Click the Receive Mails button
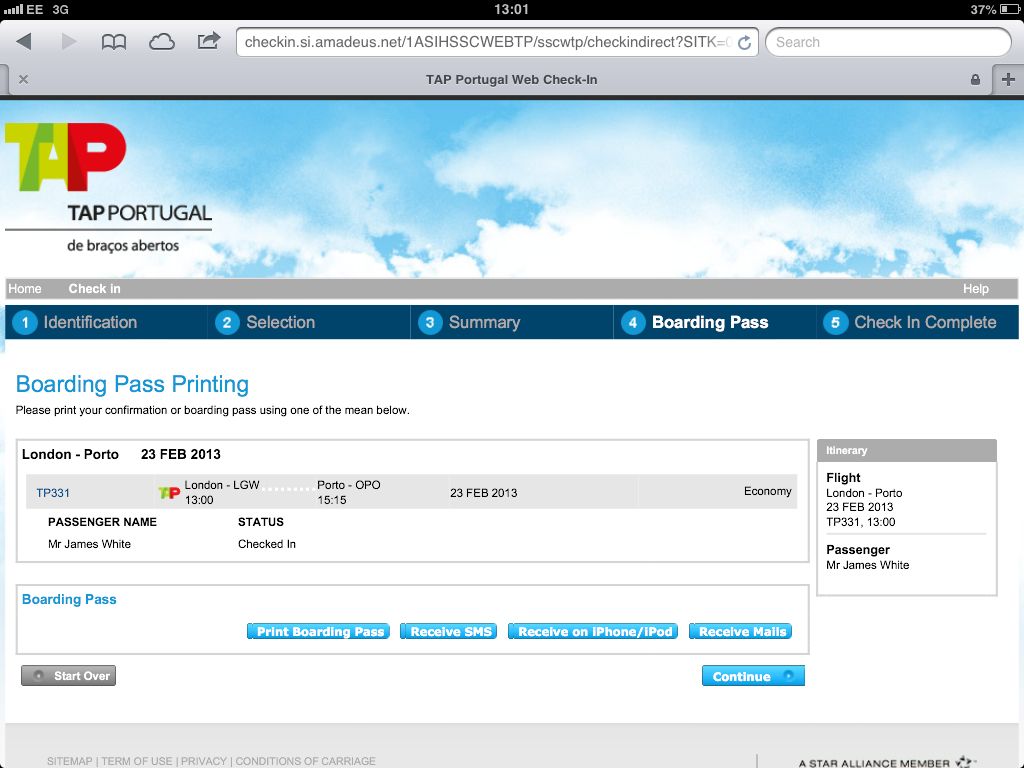 [x=742, y=632]
